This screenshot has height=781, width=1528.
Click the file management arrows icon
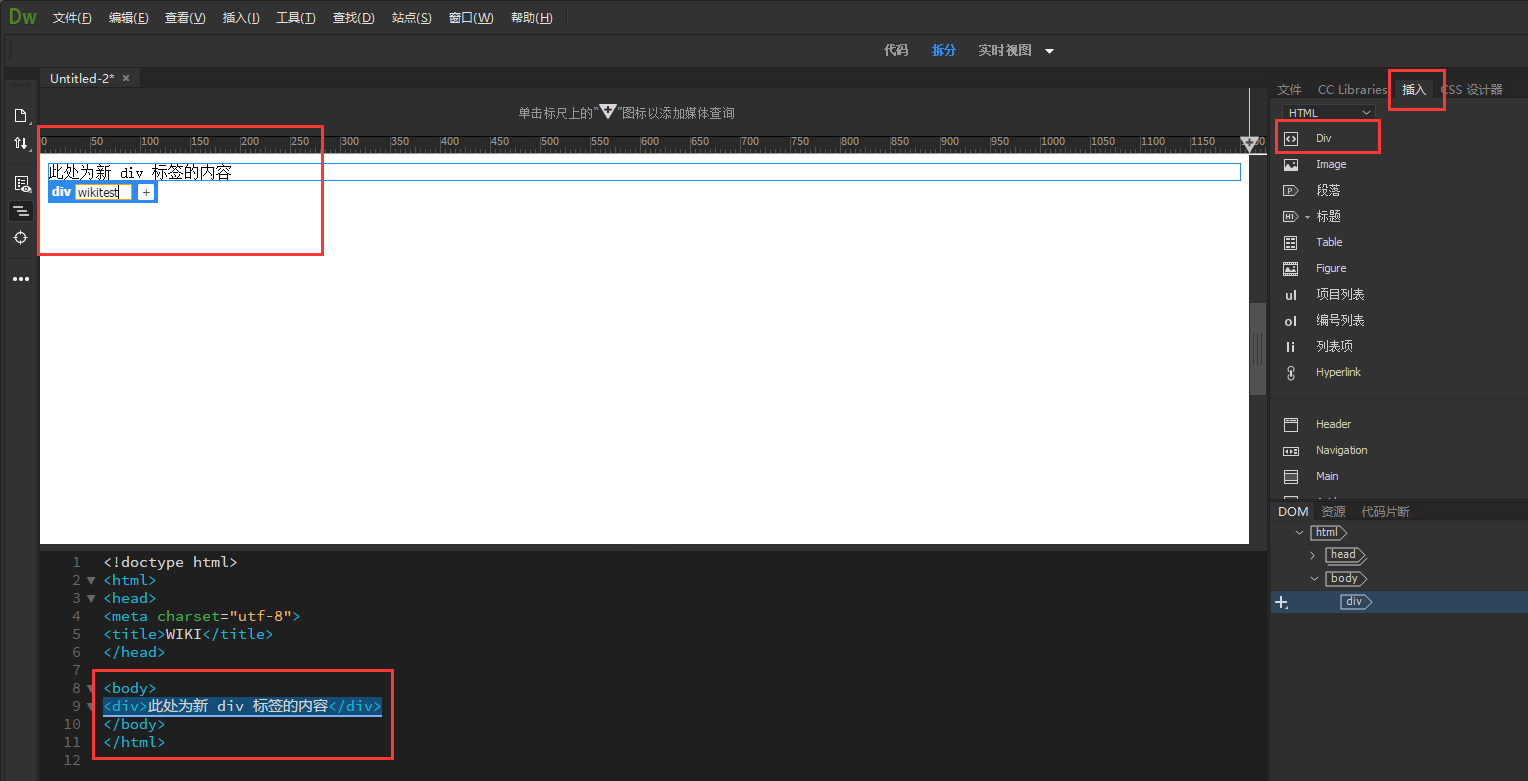click(20, 143)
